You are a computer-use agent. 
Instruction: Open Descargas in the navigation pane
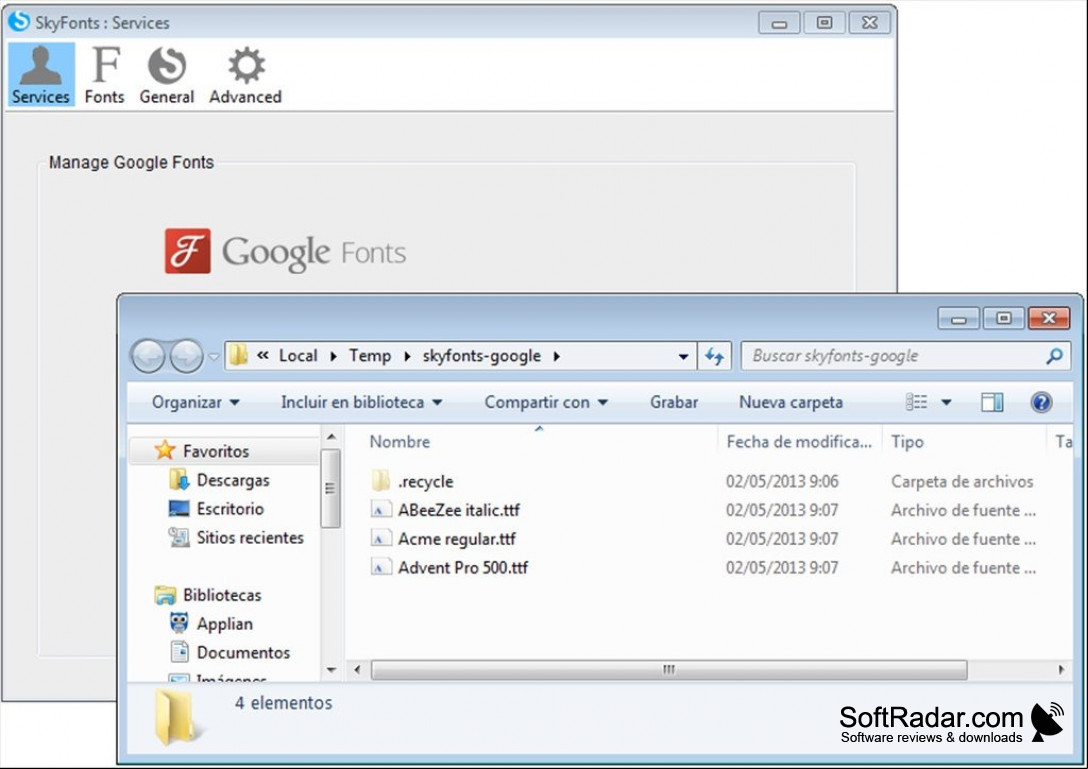[233, 480]
